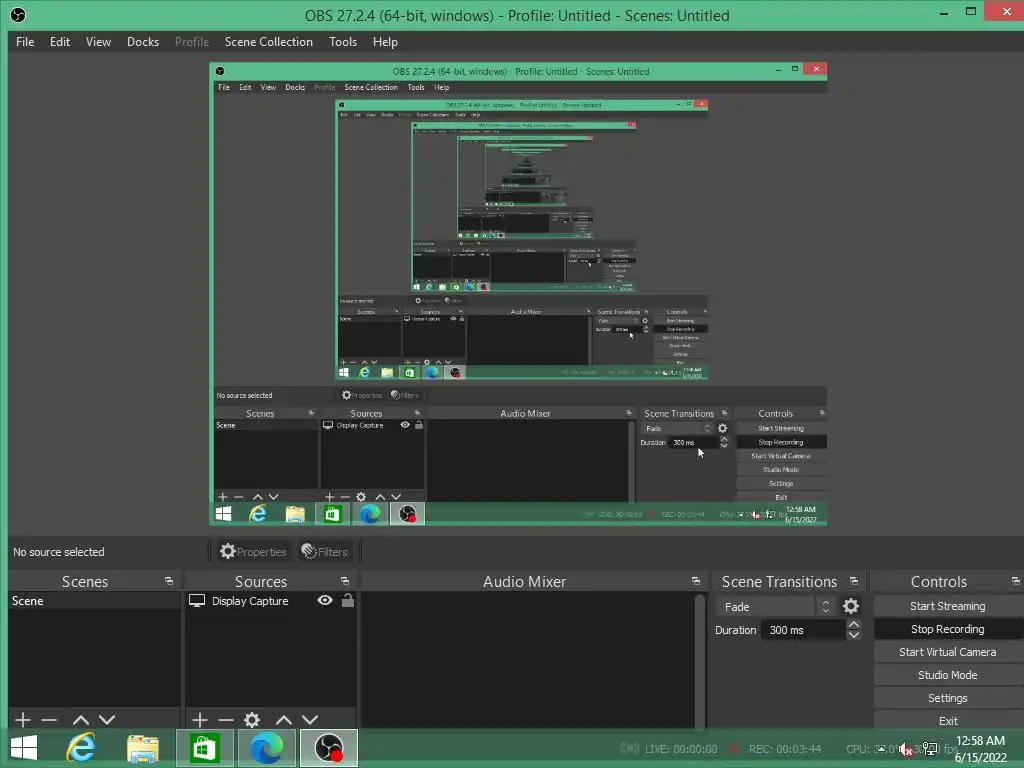Pop out the Sources dock
Screen dimensions: 1024x768
(x=345, y=581)
